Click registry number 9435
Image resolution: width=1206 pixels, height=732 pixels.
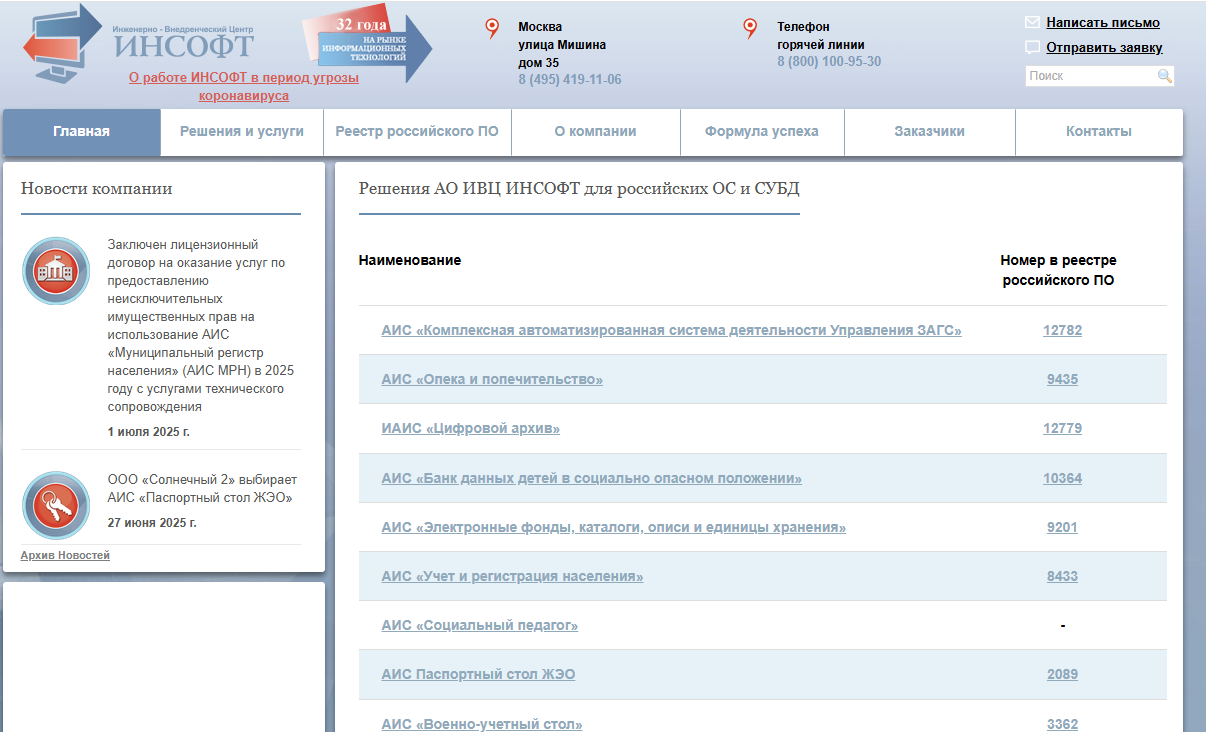point(1062,379)
